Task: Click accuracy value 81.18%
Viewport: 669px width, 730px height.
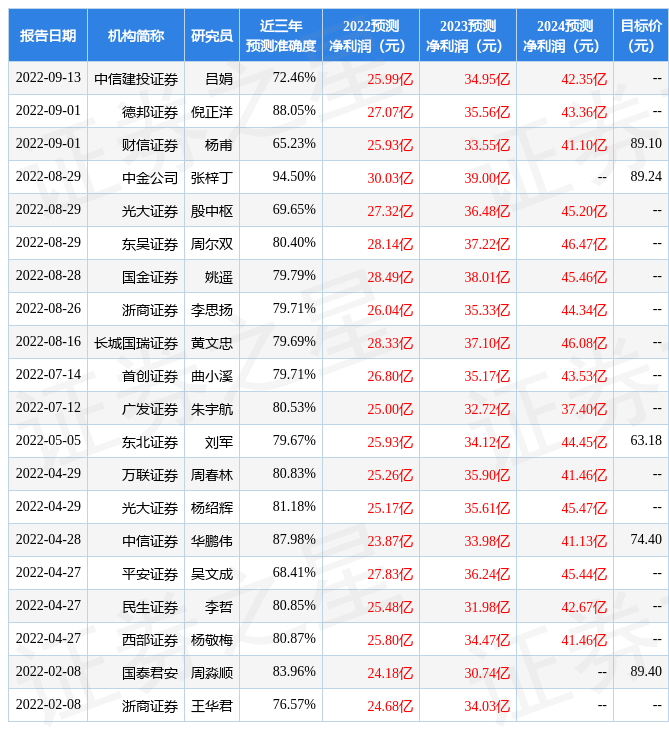Action: 294,507
